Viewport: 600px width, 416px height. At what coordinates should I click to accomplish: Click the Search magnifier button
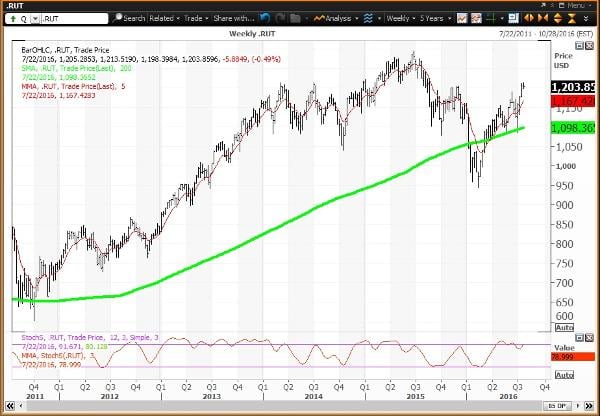[x=130, y=18]
